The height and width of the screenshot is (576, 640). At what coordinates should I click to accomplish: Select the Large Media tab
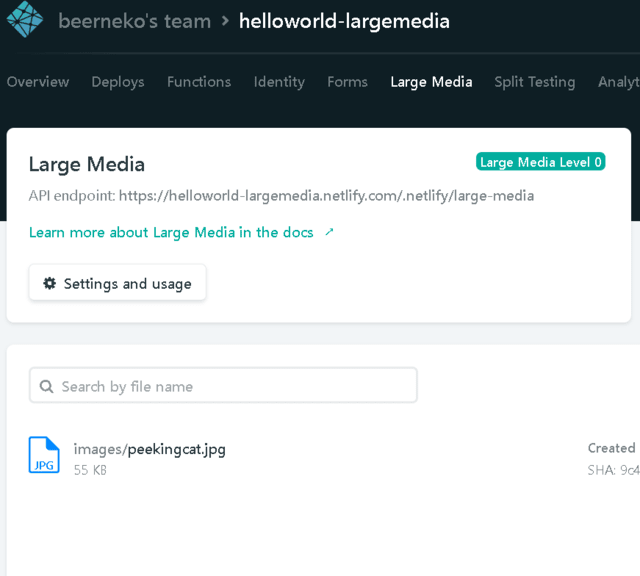(431, 82)
